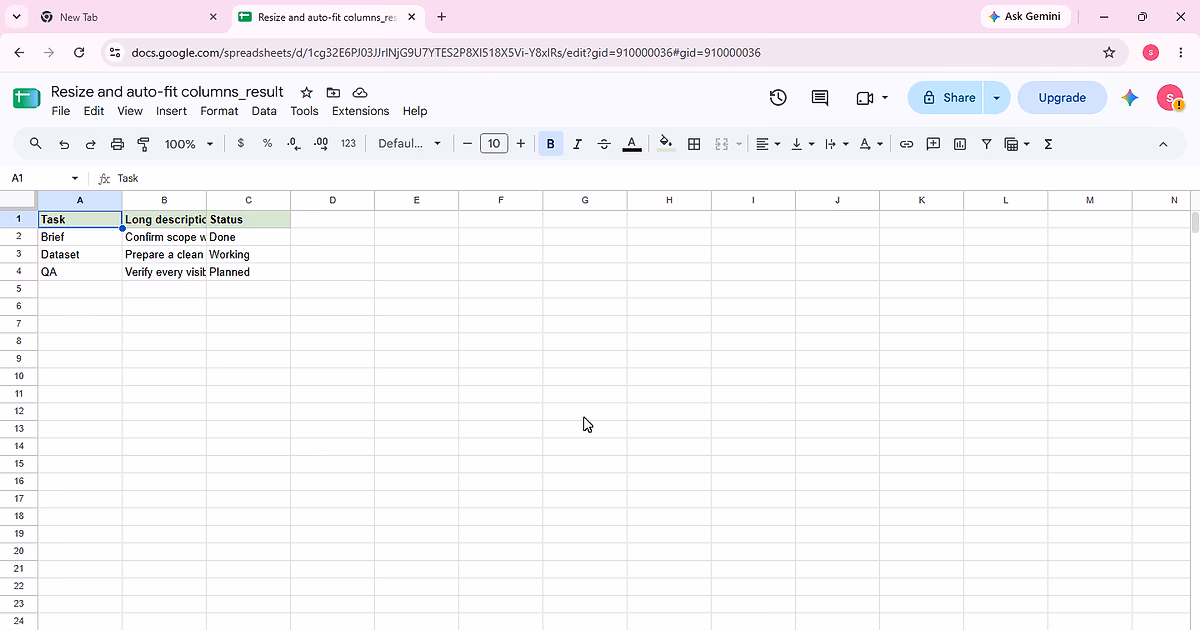The image size is (1200, 630).
Task: Insert a link
Action: pos(906,144)
